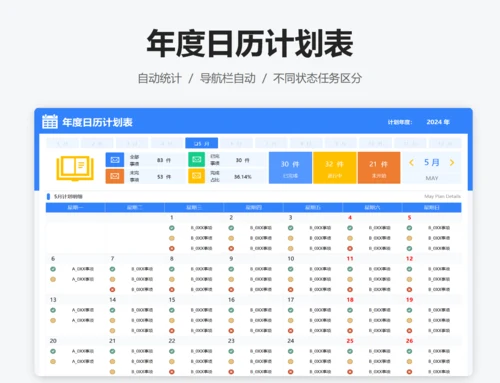This screenshot has width=500, height=383.
Task: Click the orange envelope icon for 未完事项
Action: click(x=115, y=176)
